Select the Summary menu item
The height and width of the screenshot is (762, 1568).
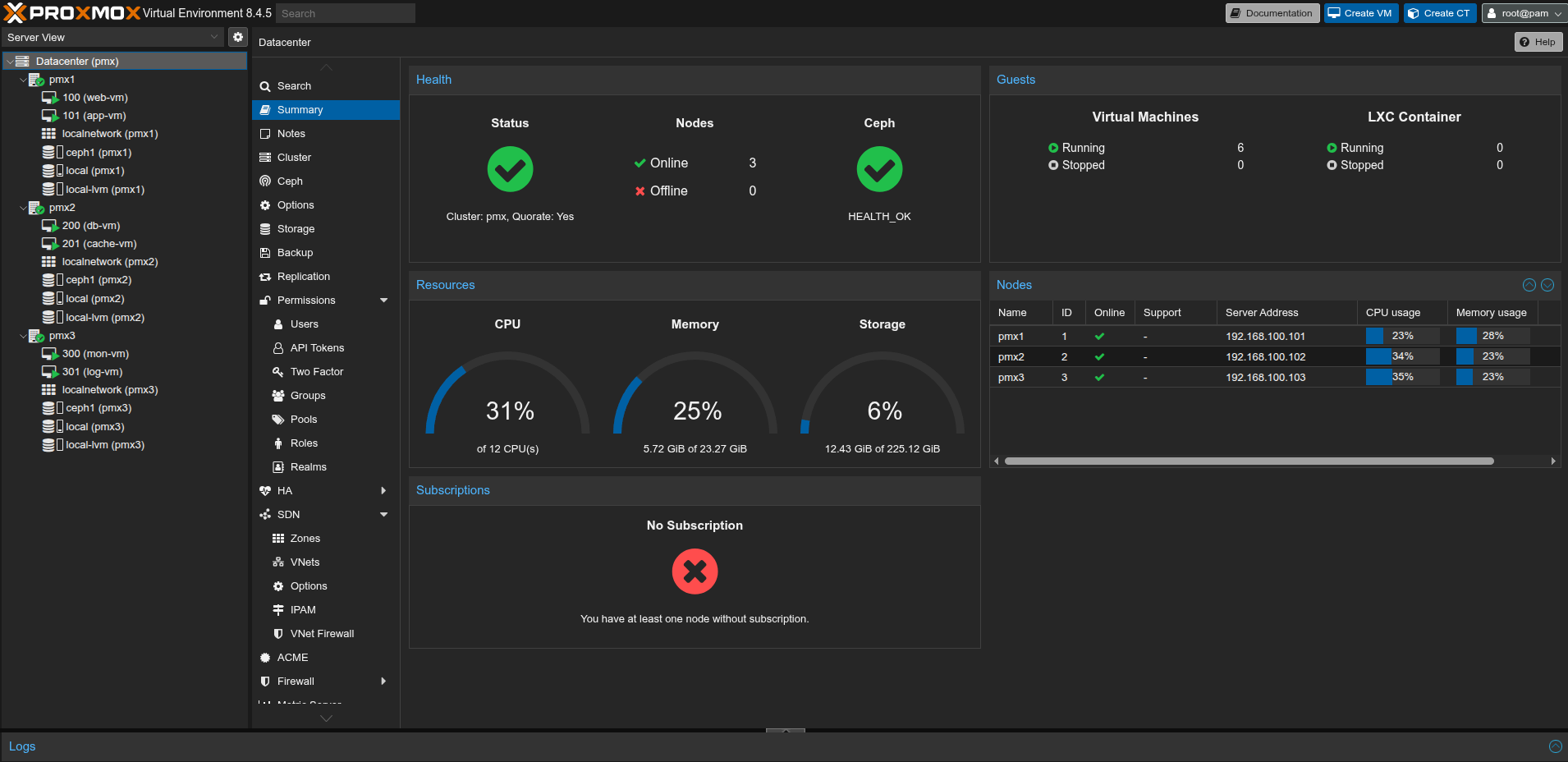click(x=300, y=110)
